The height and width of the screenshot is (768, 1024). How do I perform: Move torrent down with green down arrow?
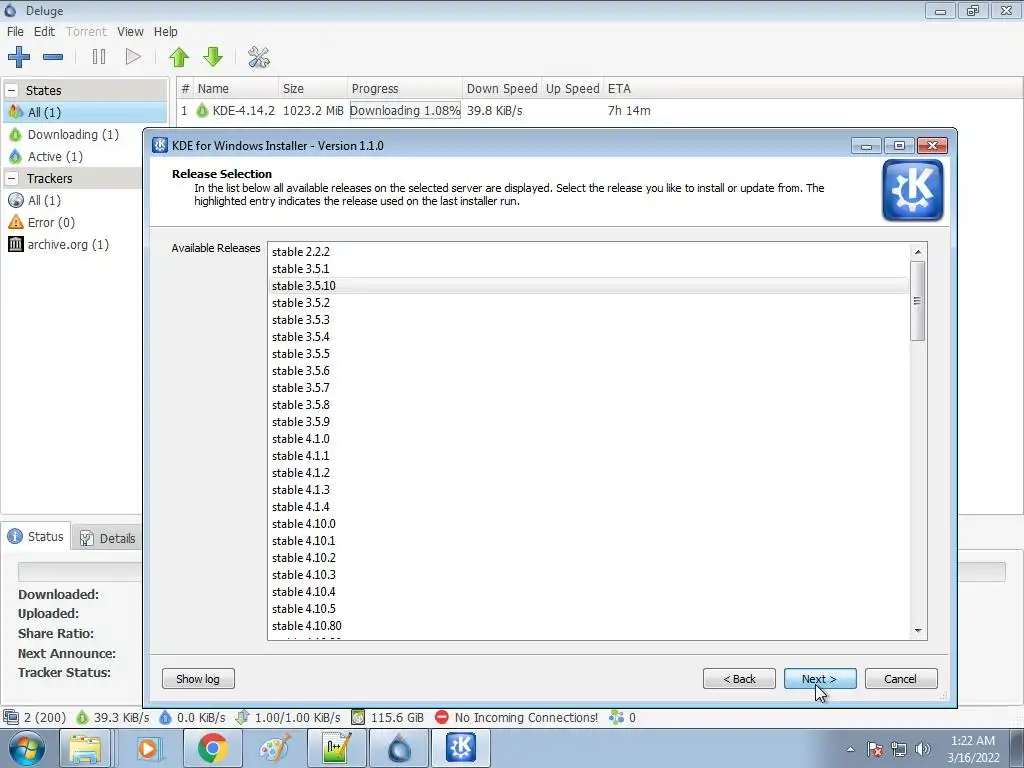click(x=213, y=57)
